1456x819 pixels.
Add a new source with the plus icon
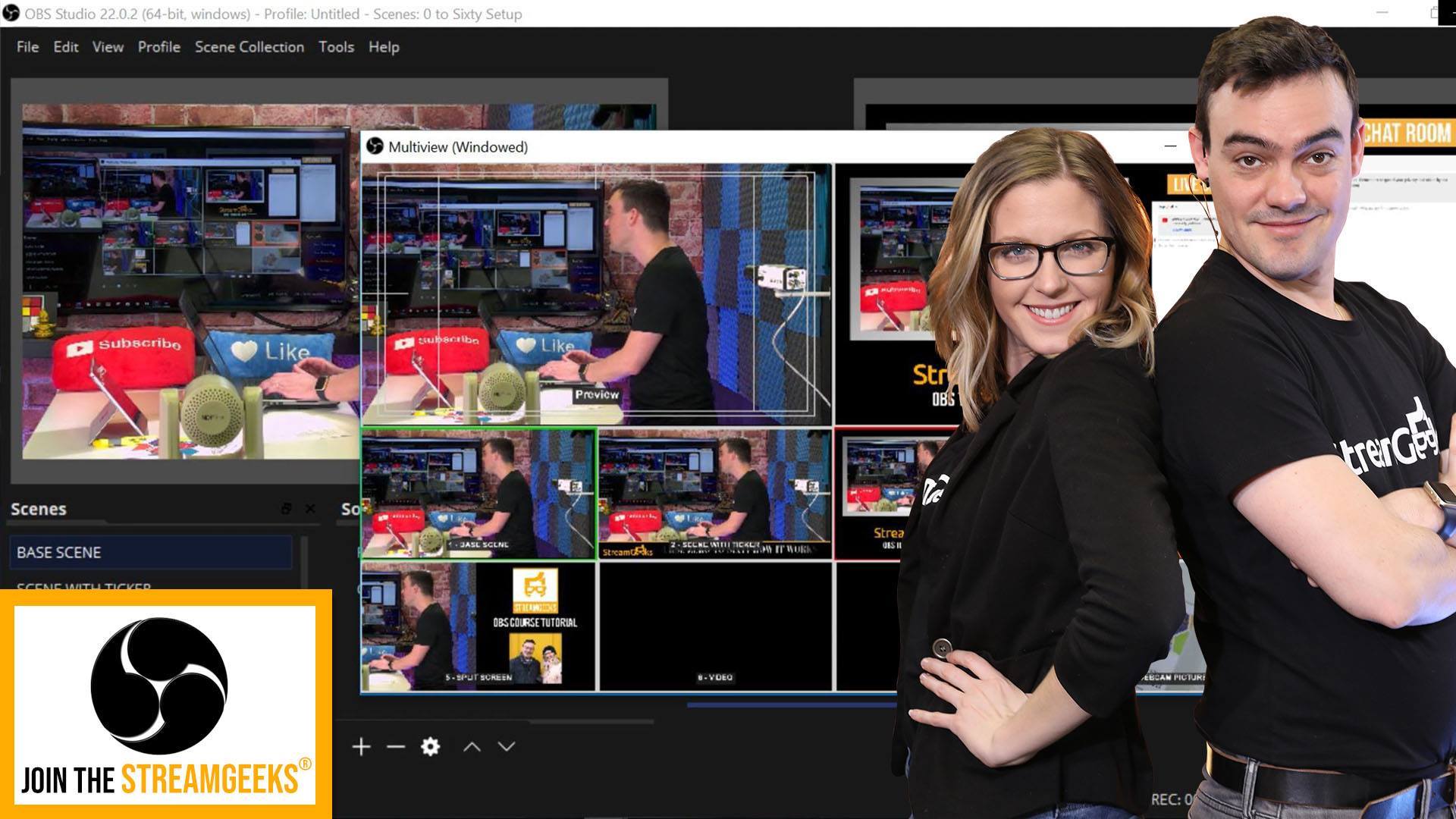tap(361, 747)
